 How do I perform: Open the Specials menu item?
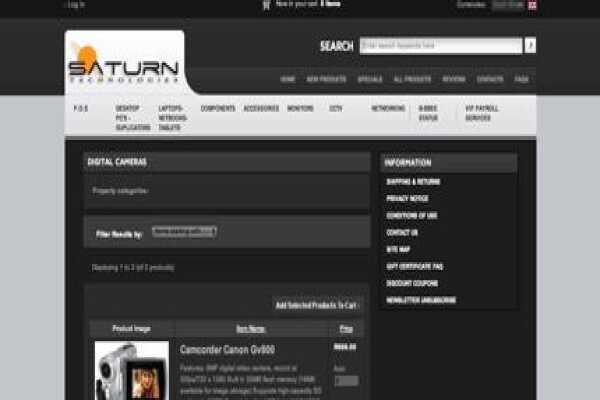point(370,79)
